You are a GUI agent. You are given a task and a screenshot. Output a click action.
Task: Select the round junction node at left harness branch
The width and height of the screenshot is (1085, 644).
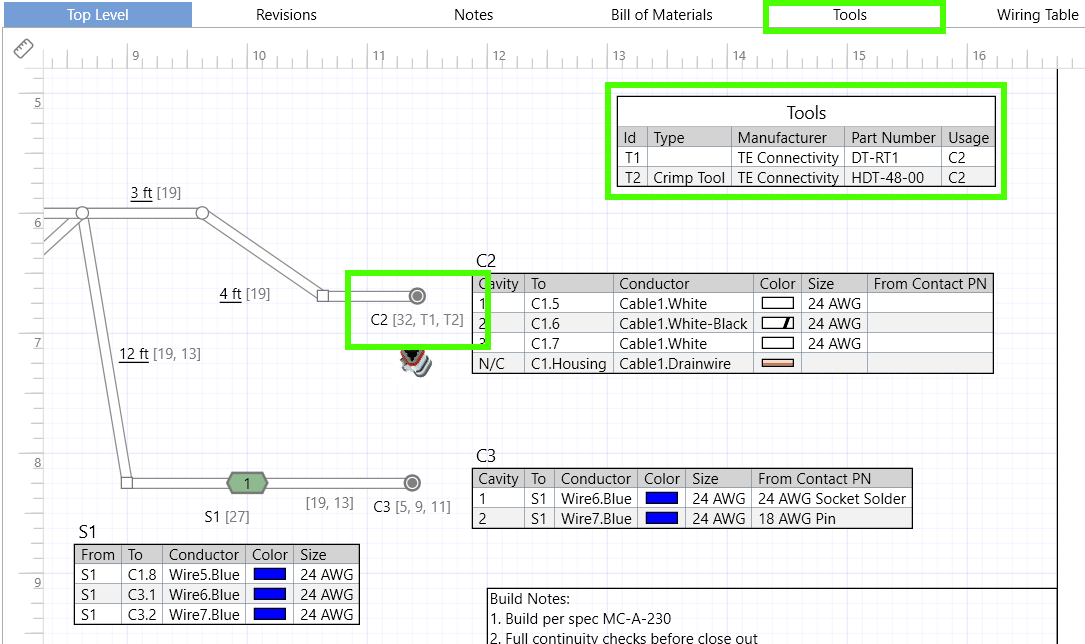pos(82,213)
